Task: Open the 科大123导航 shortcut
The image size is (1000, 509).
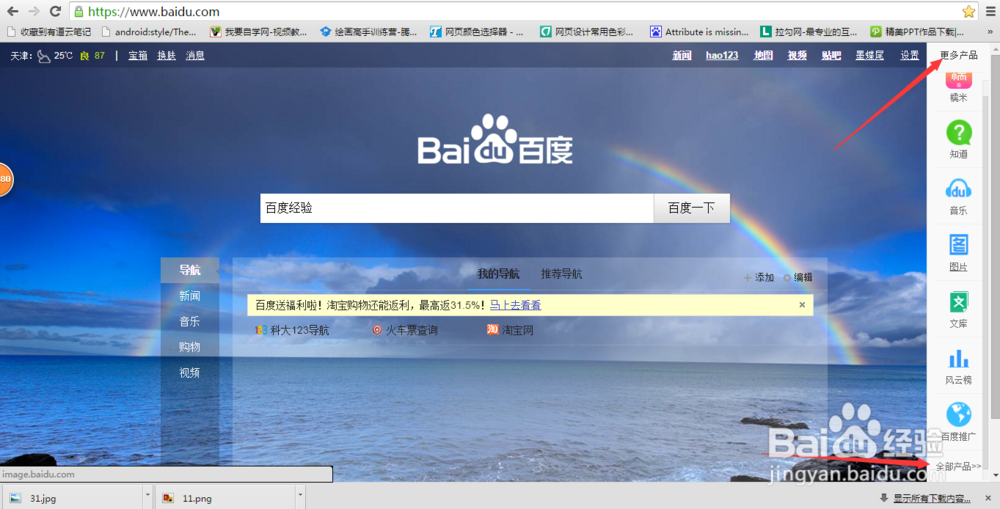Action: (x=292, y=330)
